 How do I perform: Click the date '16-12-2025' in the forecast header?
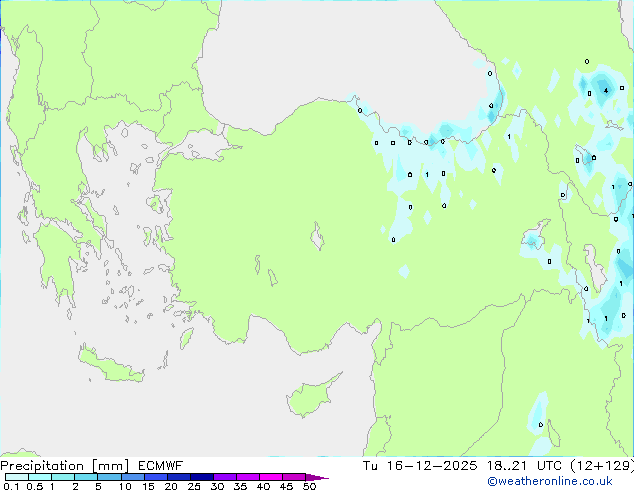(x=431, y=466)
